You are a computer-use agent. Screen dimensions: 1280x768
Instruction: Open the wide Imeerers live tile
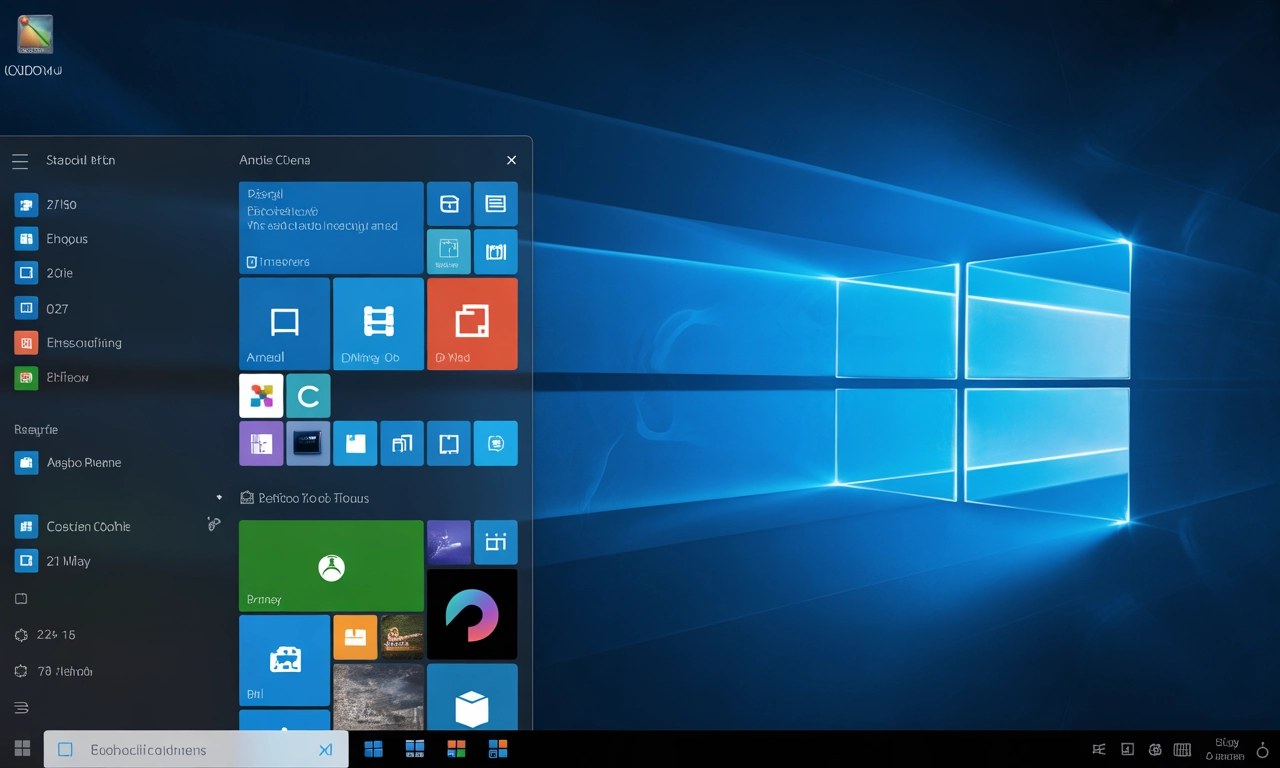[331, 228]
